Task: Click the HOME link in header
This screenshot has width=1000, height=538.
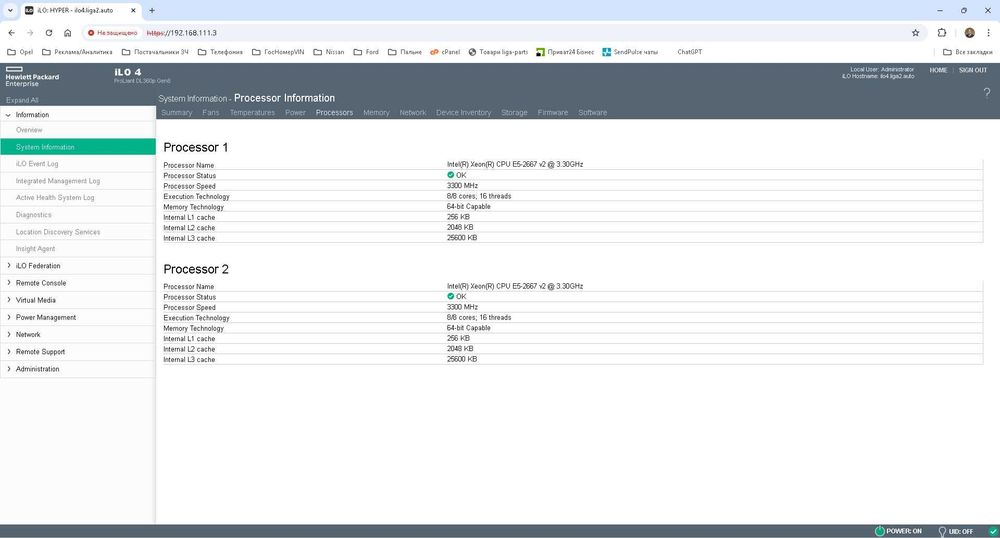Action: tap(938, 70)
